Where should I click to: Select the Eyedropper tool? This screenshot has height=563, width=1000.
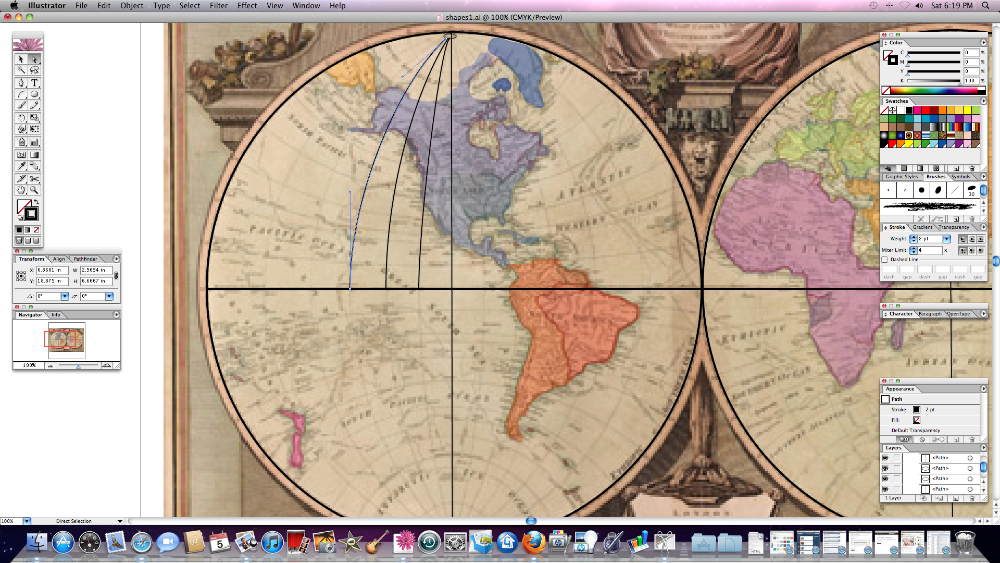pyautogui.click(x=21, y=166)
